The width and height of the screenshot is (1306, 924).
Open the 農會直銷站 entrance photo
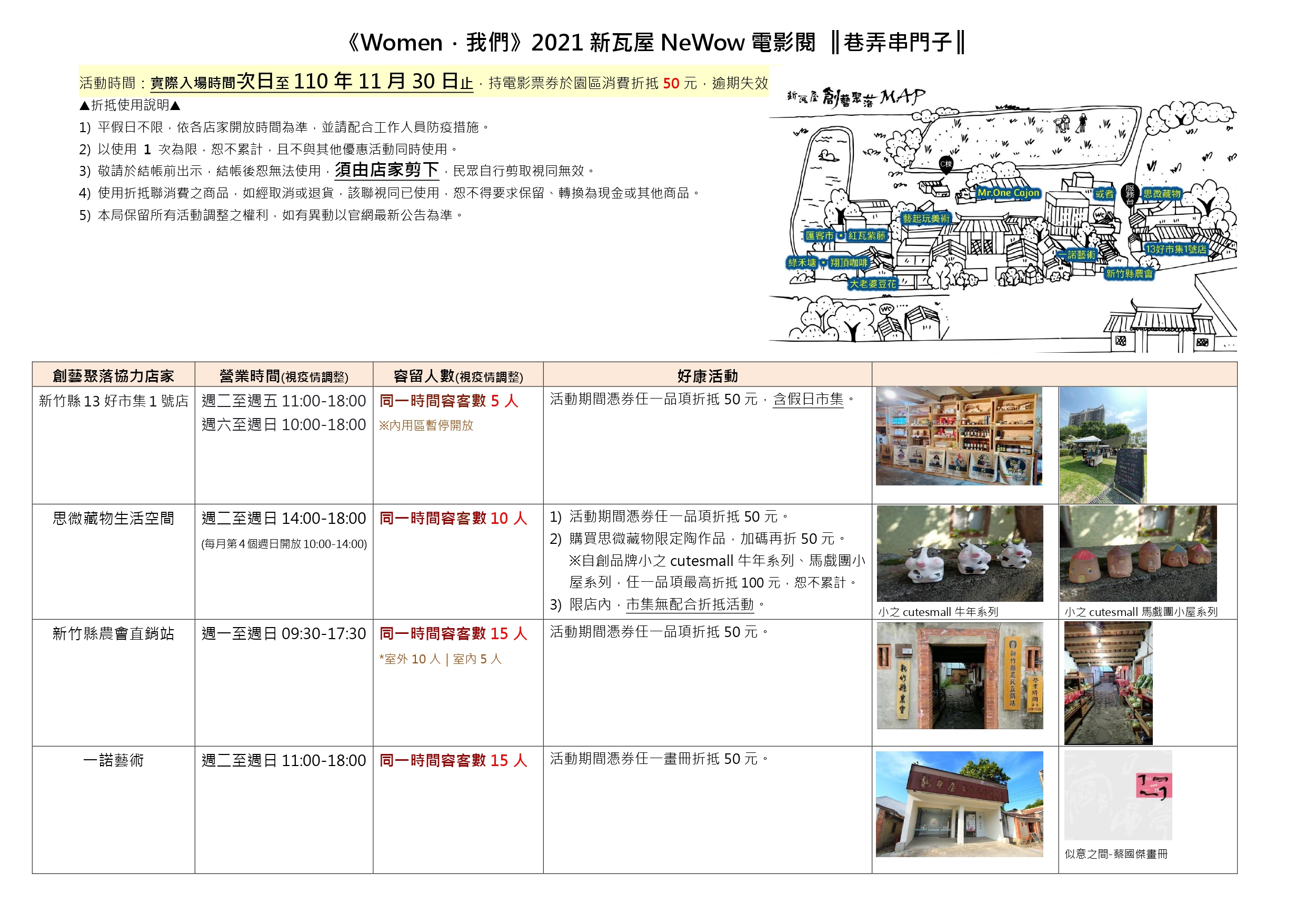click(x=960, y=676)
